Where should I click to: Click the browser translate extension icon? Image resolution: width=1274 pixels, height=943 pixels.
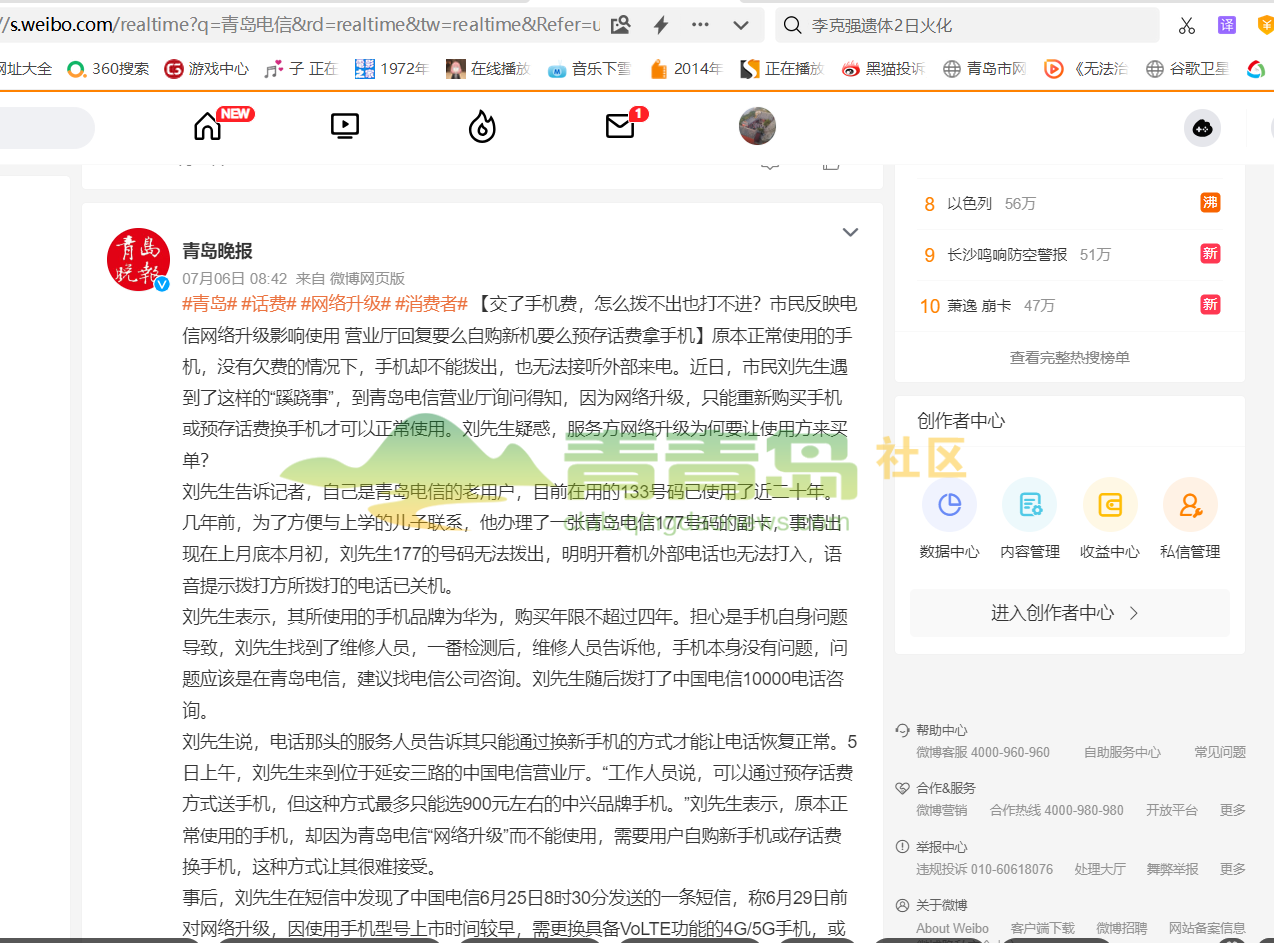click(1226, 25)
